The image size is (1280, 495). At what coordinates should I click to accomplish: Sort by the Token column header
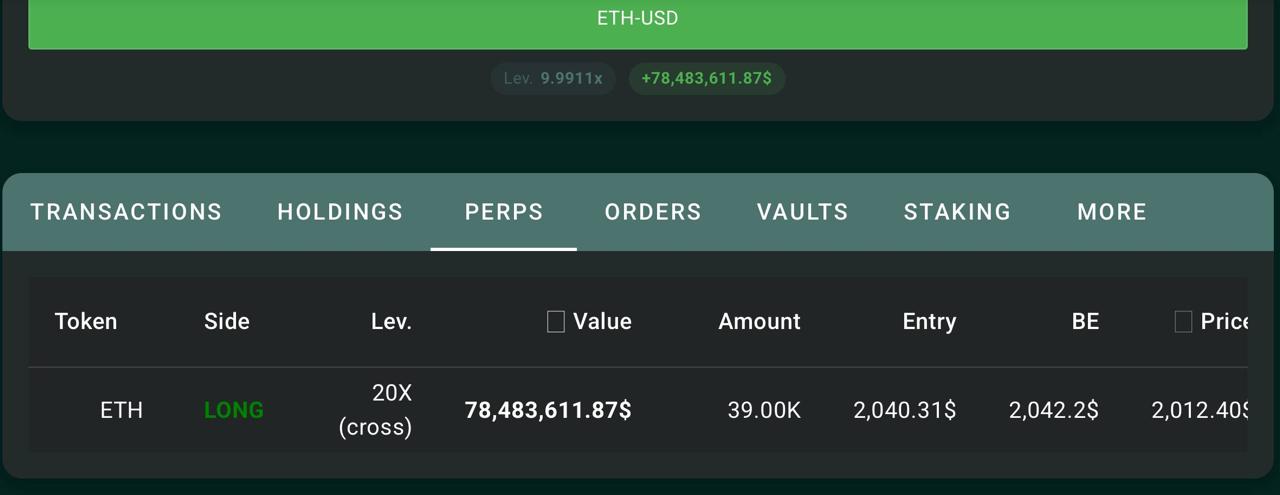[x=86, y=322]
